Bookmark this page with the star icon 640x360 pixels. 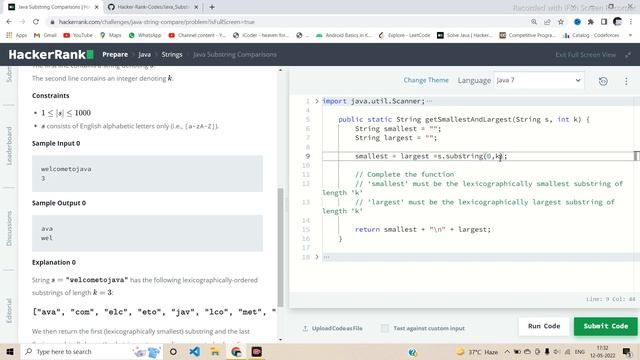point(561,22)
